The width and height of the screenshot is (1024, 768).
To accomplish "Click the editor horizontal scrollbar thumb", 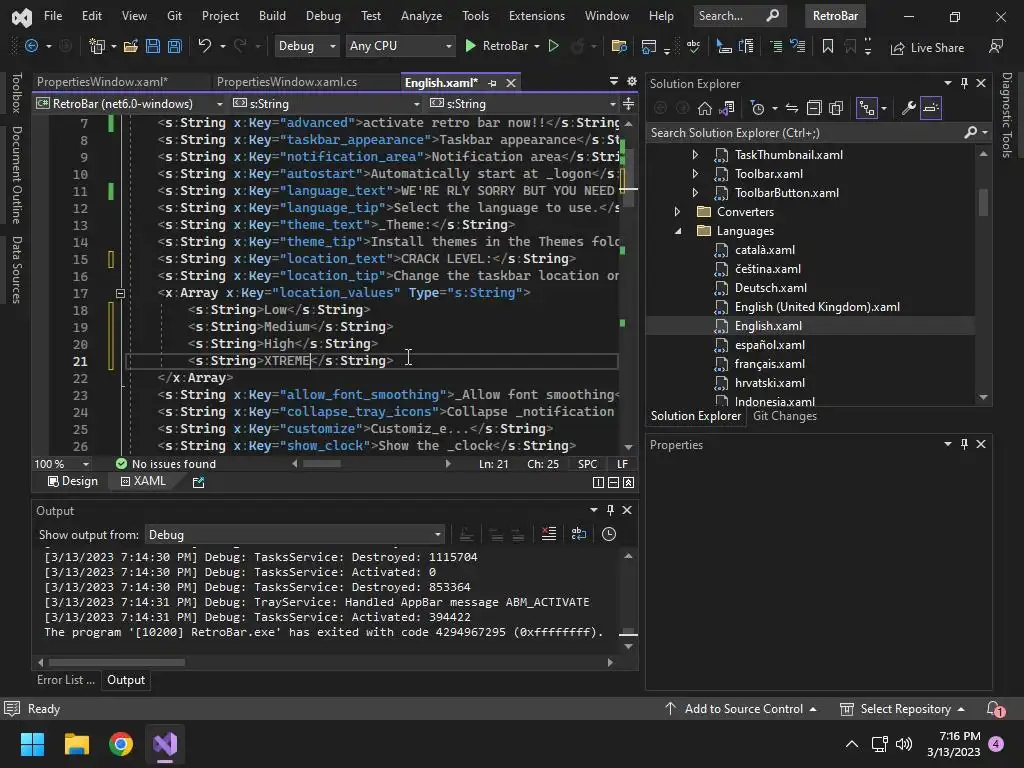I will [322, 464].
